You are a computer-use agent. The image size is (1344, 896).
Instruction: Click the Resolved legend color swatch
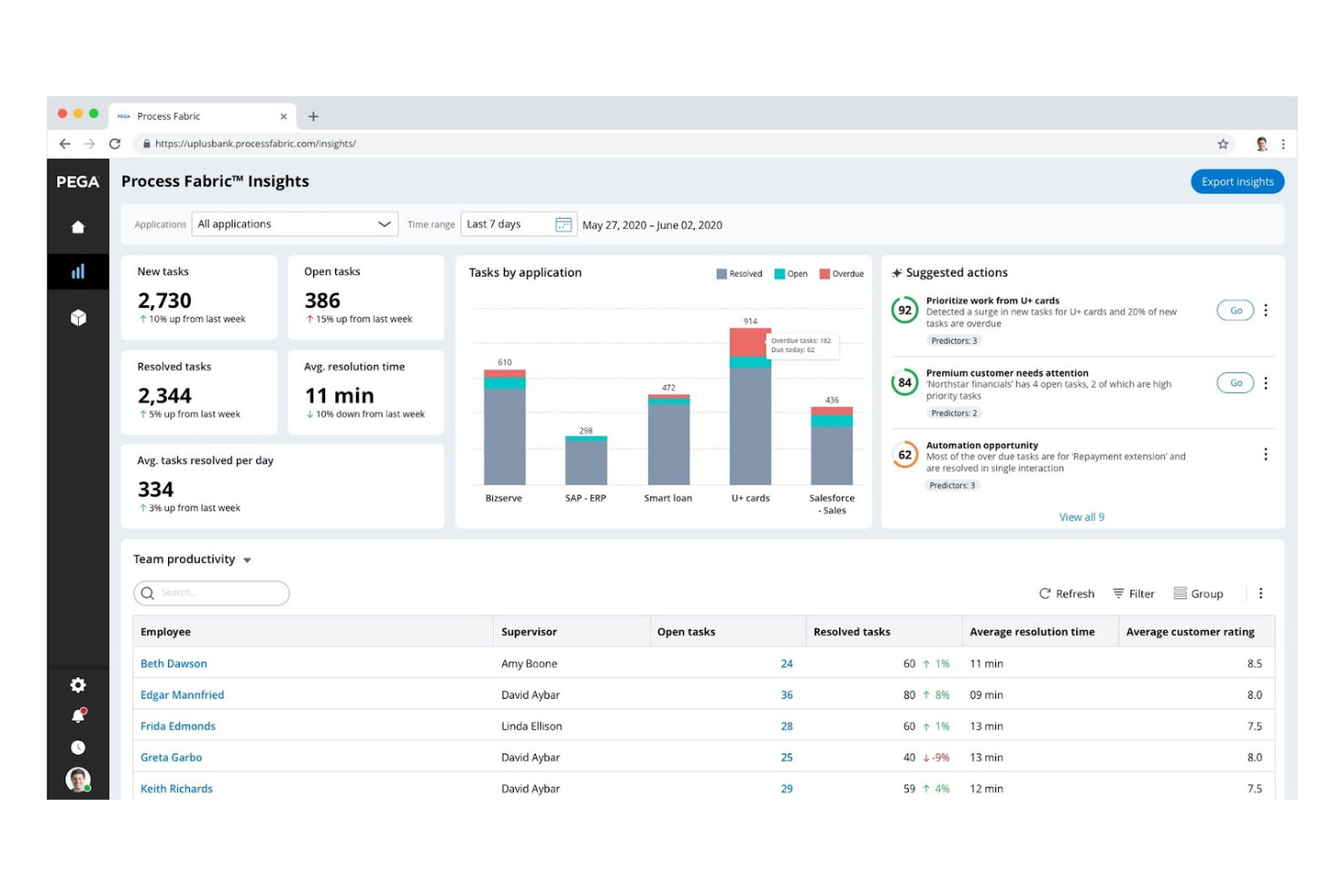pyautogui.click(x=721, y=273)
